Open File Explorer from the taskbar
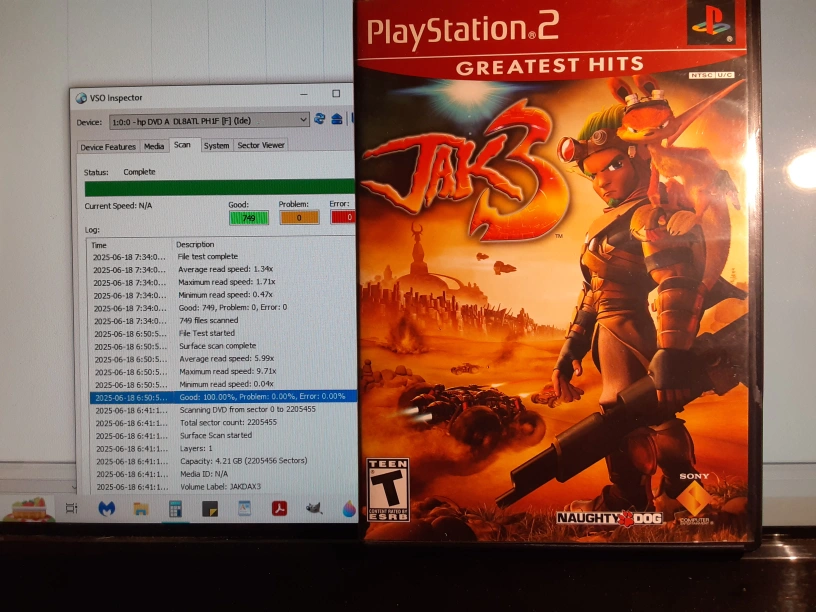The image size is (816, 612). (x=141, y=508)
